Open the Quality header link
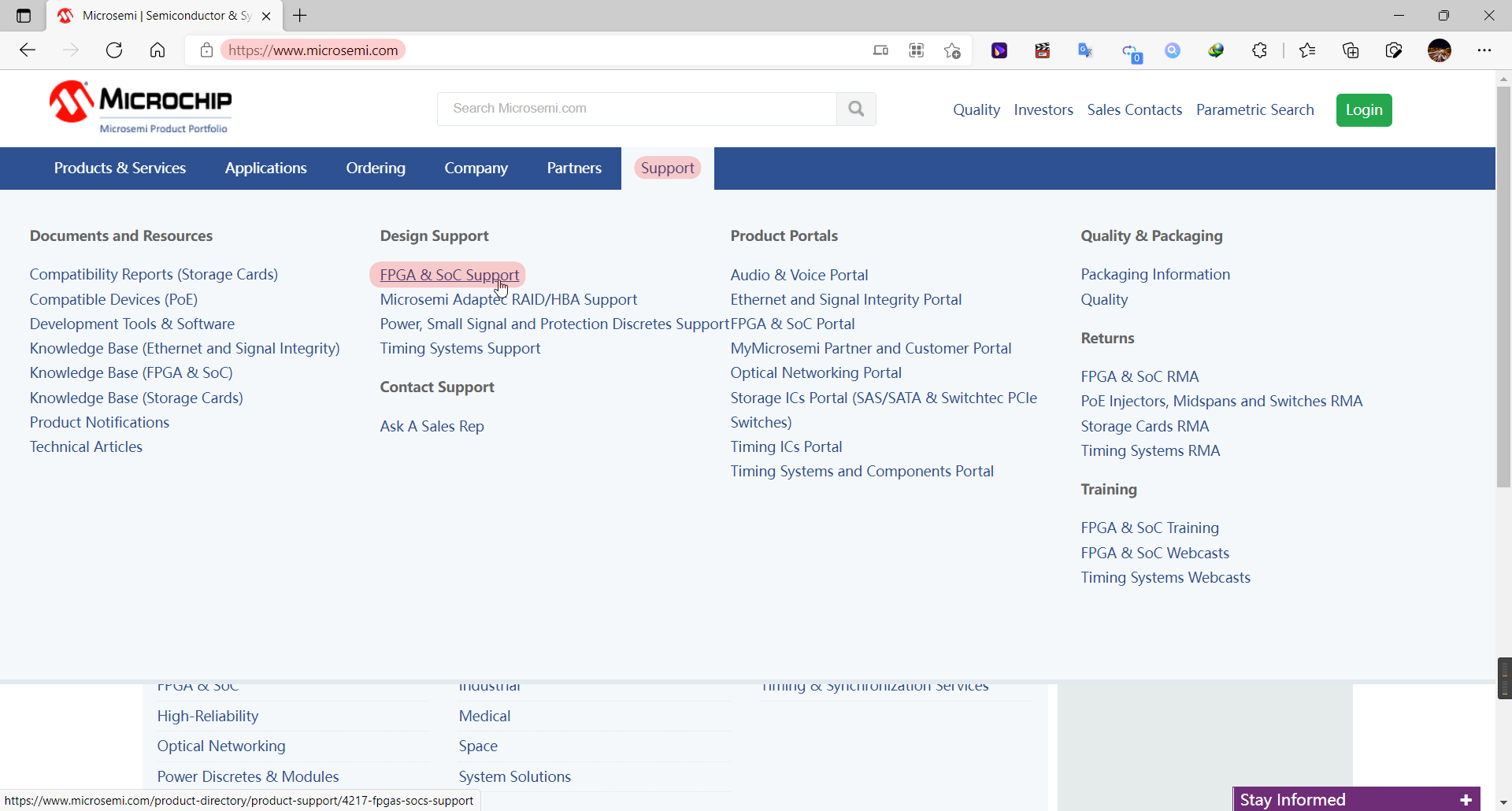1512x811 pixels. coord(976,109)
